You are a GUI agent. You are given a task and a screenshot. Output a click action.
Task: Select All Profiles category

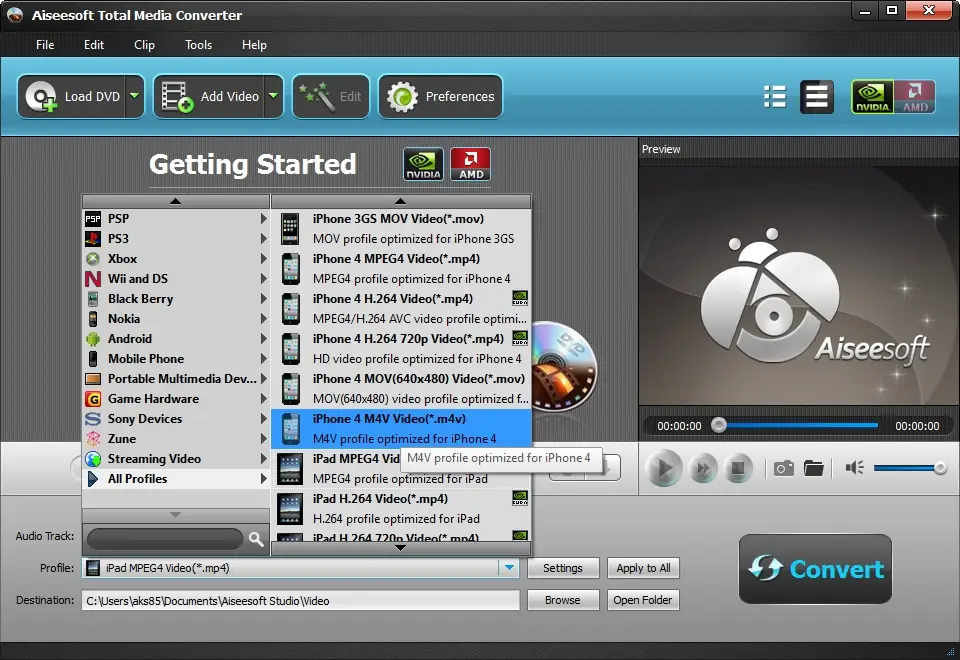point(176,479)
